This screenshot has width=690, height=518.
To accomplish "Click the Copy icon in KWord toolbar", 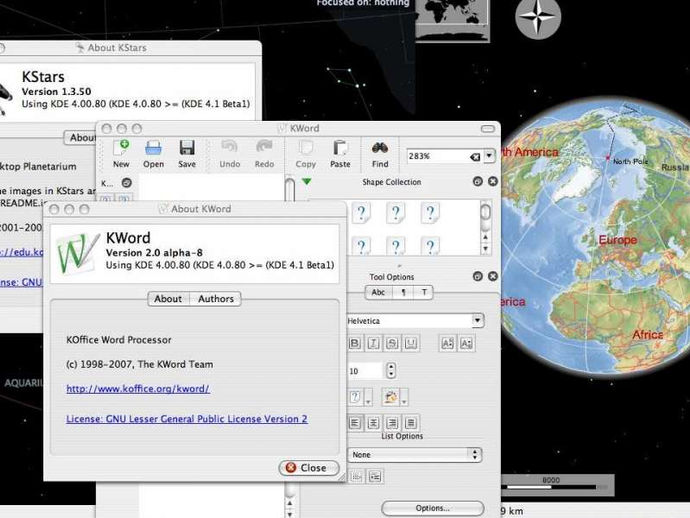I will [x=305, y=148].
